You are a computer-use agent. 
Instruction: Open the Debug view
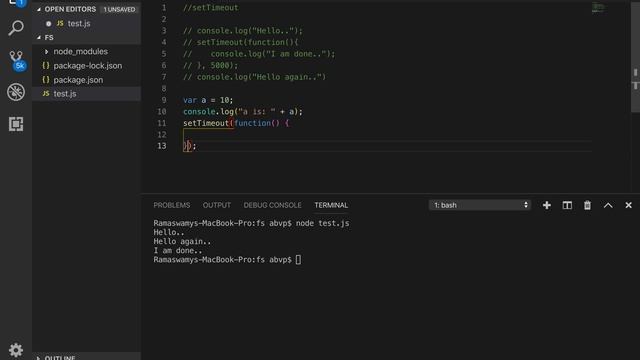click(x=16, y=92)
